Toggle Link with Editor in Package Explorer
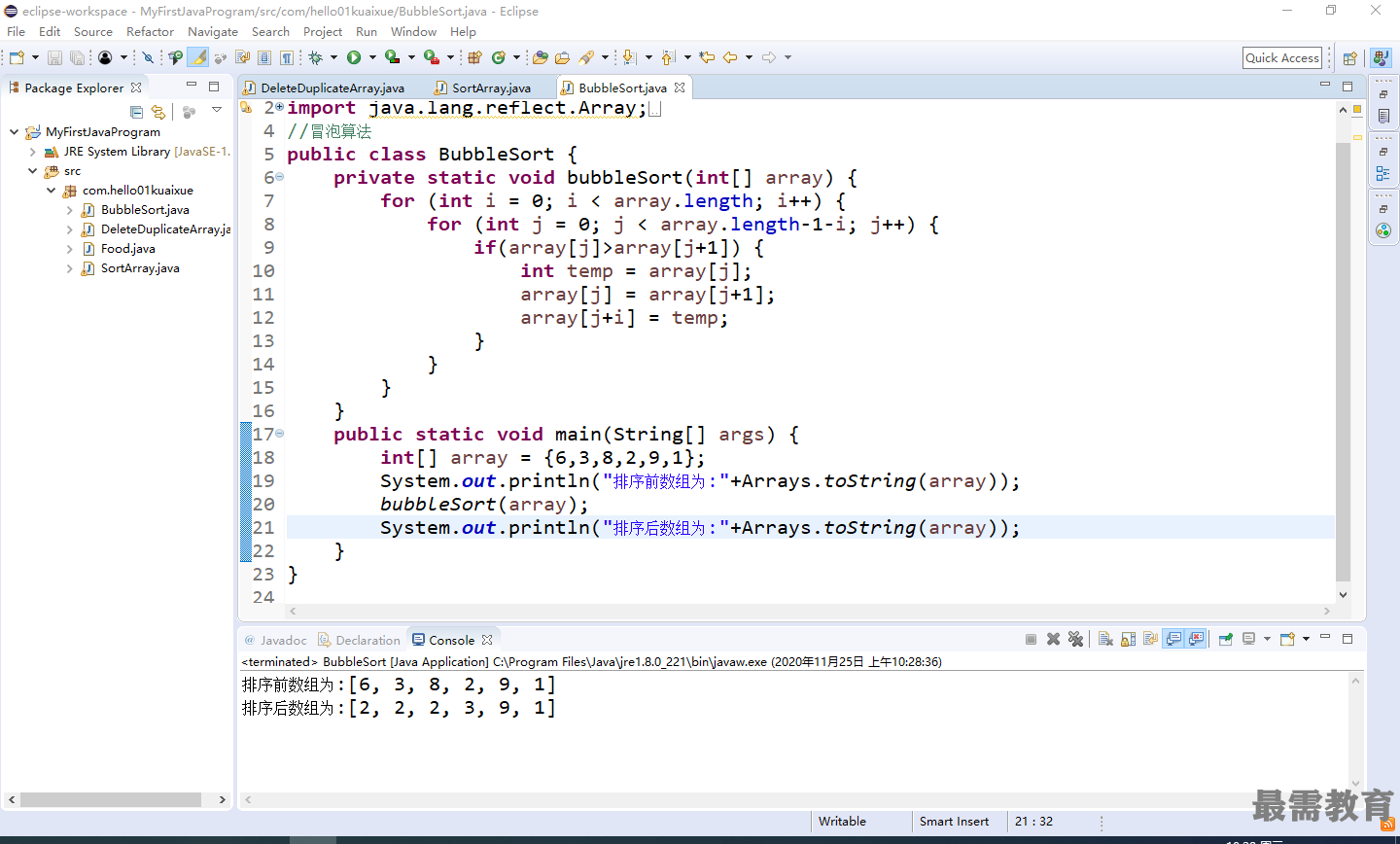 pyautogui.click(x=158, y=112)
